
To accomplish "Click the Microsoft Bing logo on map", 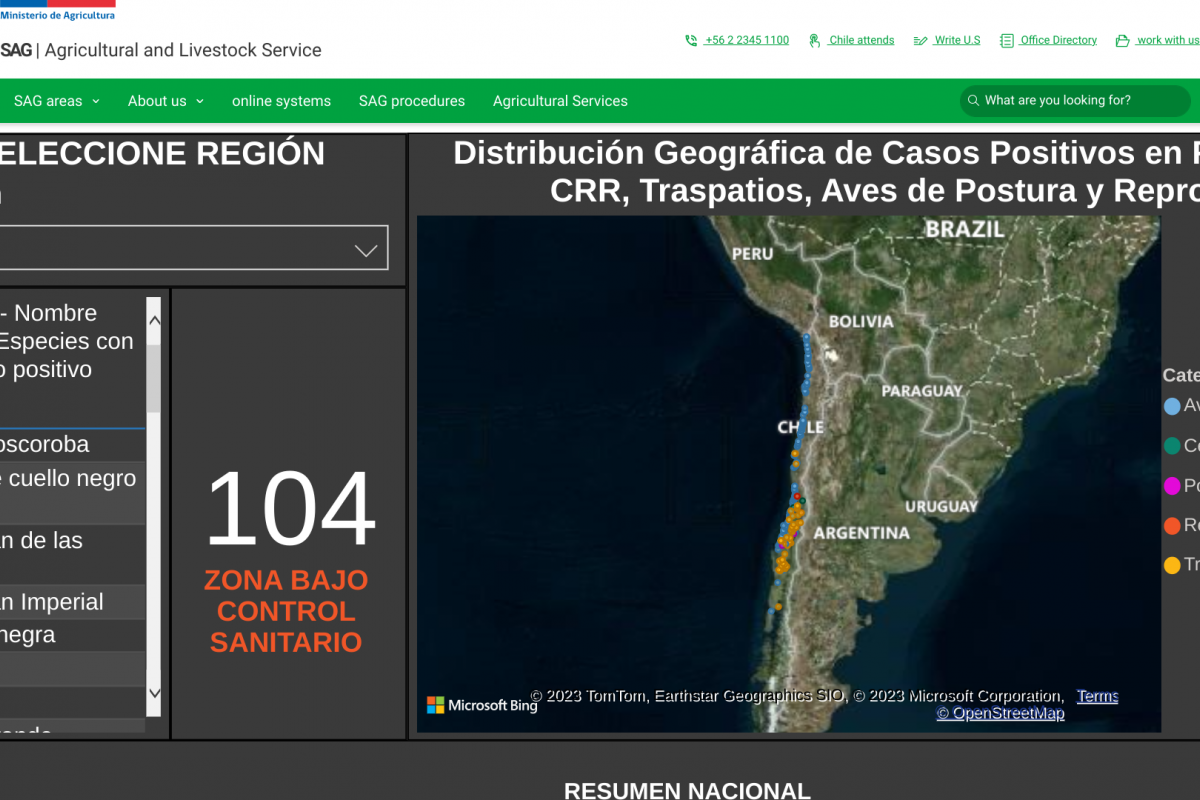I will click(x=482, y=705).
